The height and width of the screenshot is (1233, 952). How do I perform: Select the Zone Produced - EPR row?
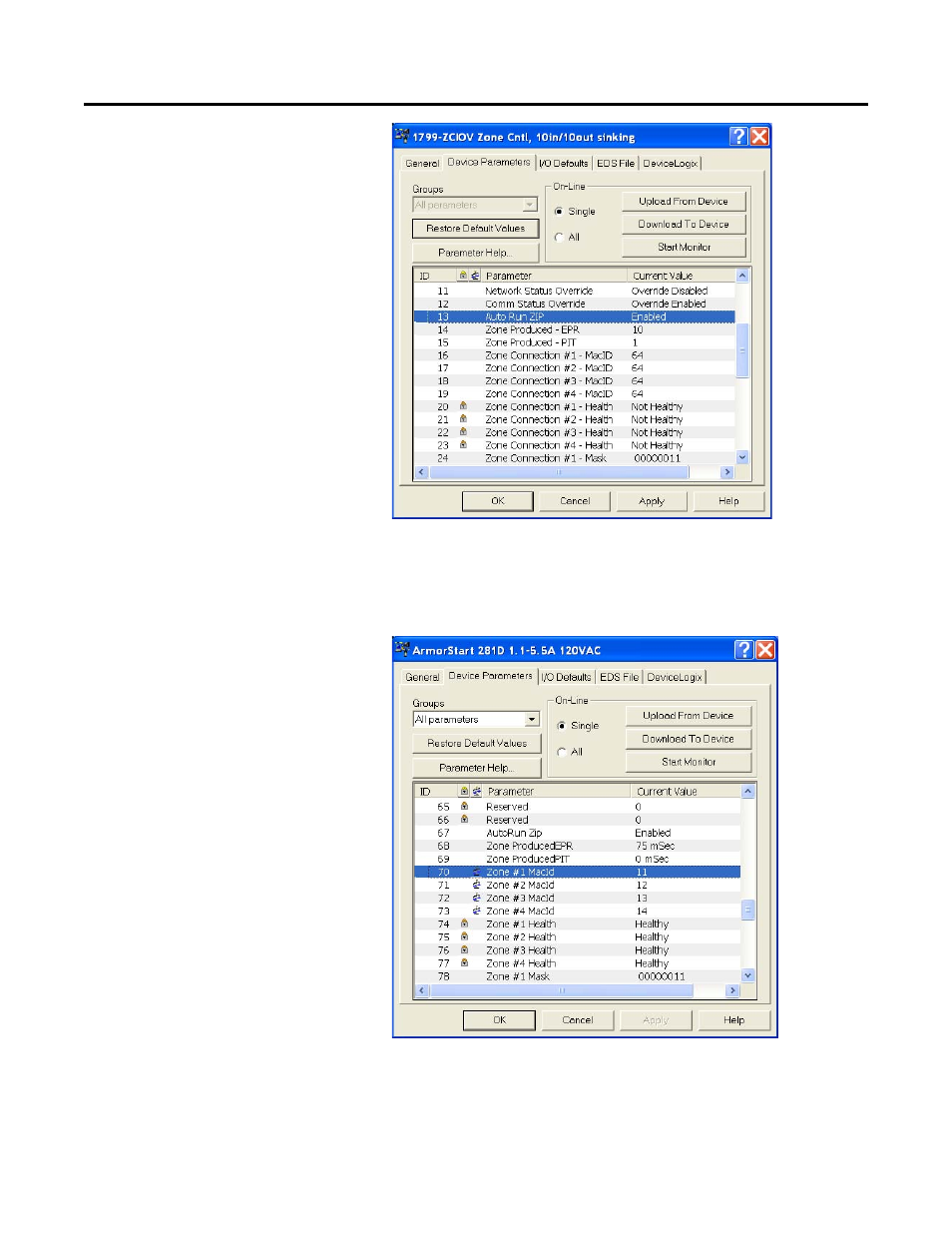coord(575,329)
